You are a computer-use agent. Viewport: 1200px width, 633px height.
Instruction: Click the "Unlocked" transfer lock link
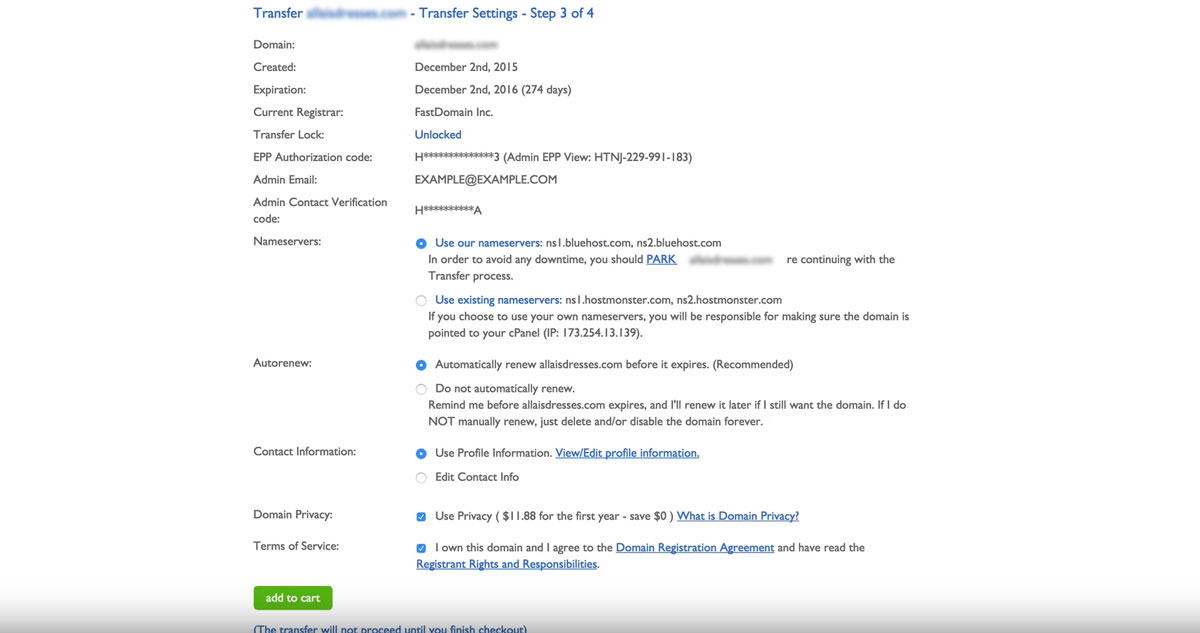437,134
